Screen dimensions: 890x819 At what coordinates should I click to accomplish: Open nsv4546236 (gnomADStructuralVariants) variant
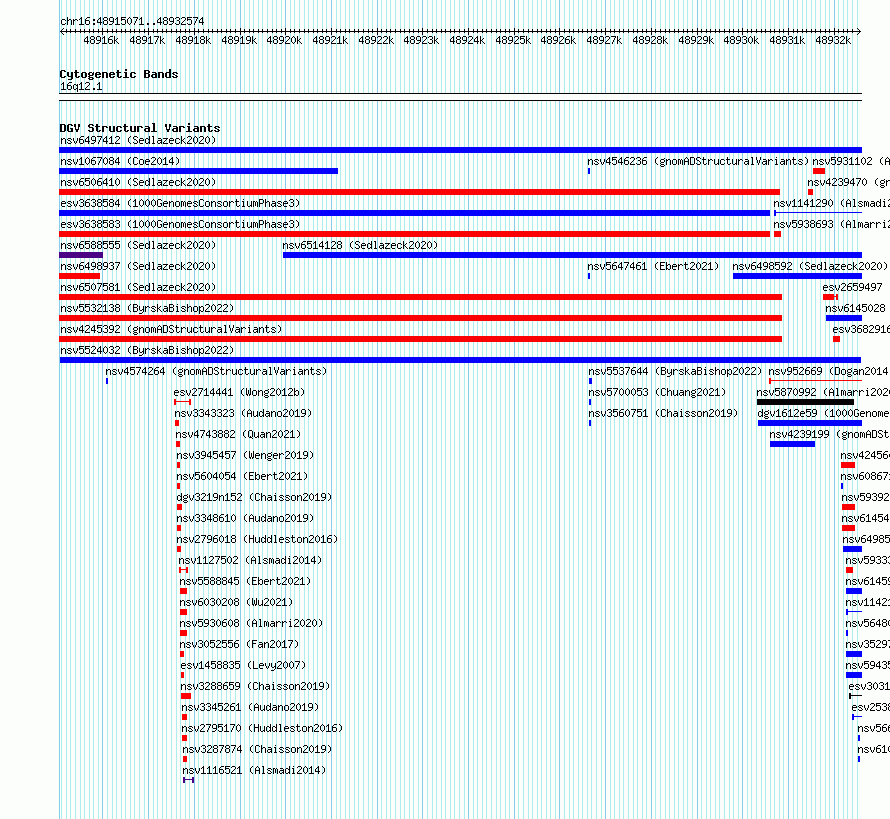pos(698,161)
